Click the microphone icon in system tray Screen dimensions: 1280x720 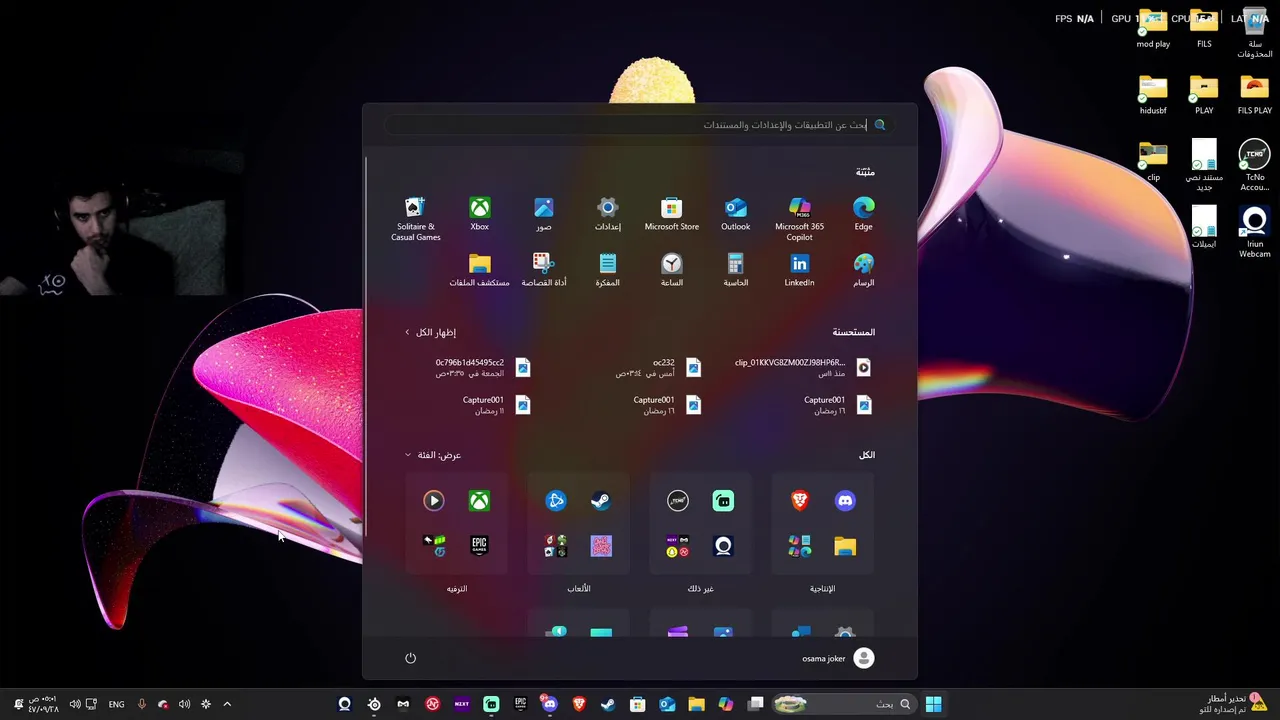click(x=141, y=704)
